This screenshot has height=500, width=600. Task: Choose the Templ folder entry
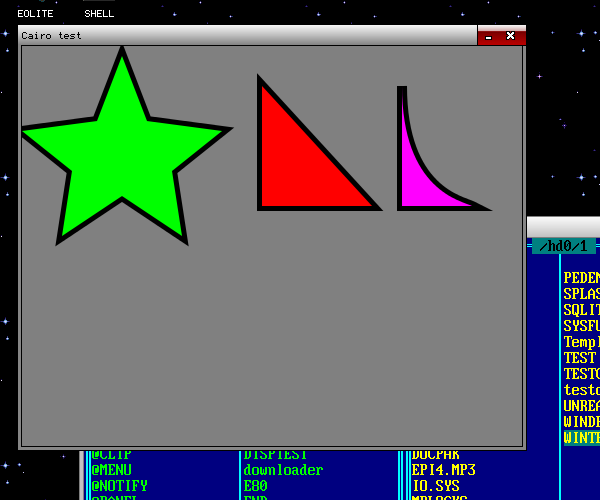coord(581,342)
